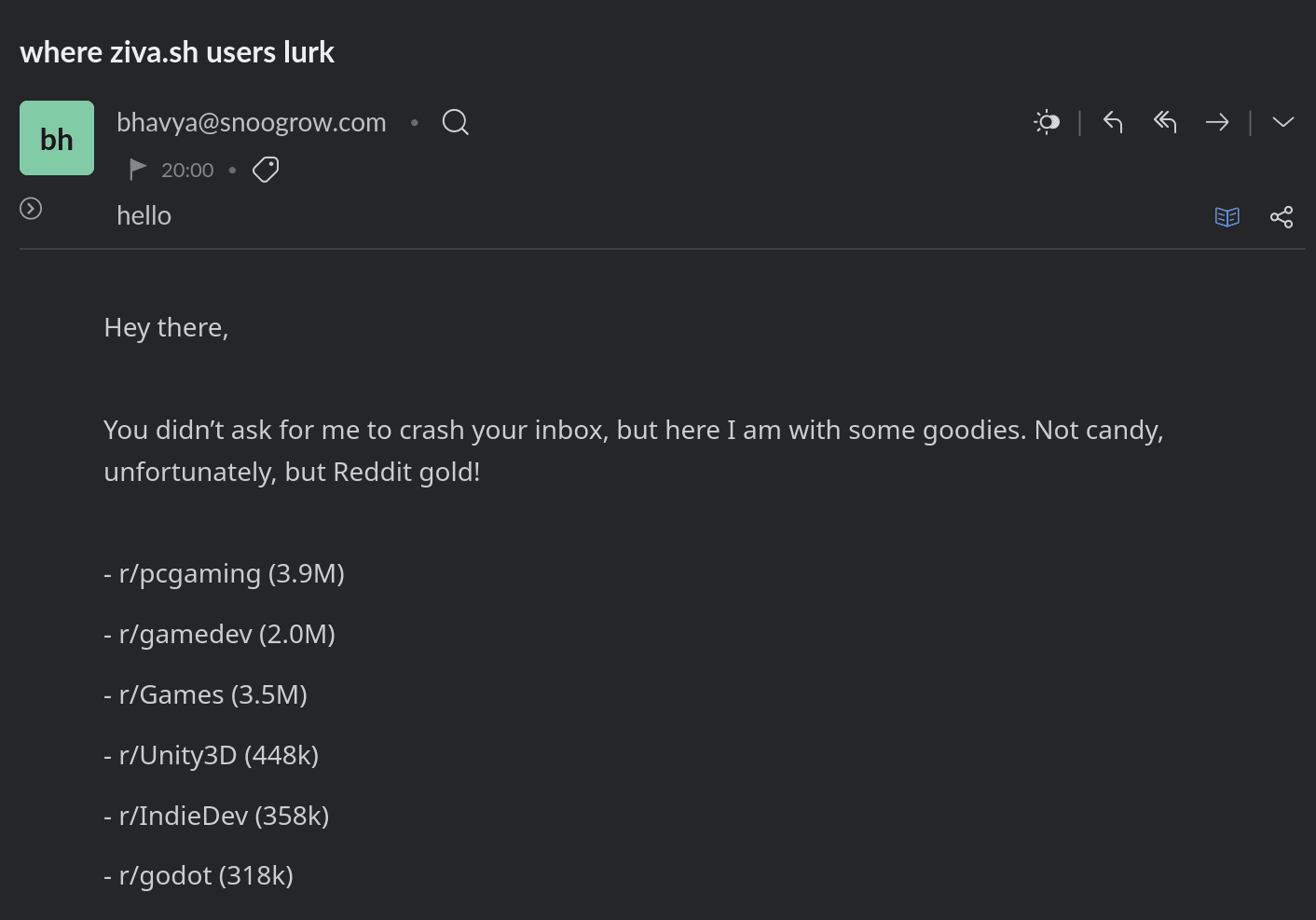
Task: Select the greeting text 'Hey there,'
Action: [x=166, y=326]
